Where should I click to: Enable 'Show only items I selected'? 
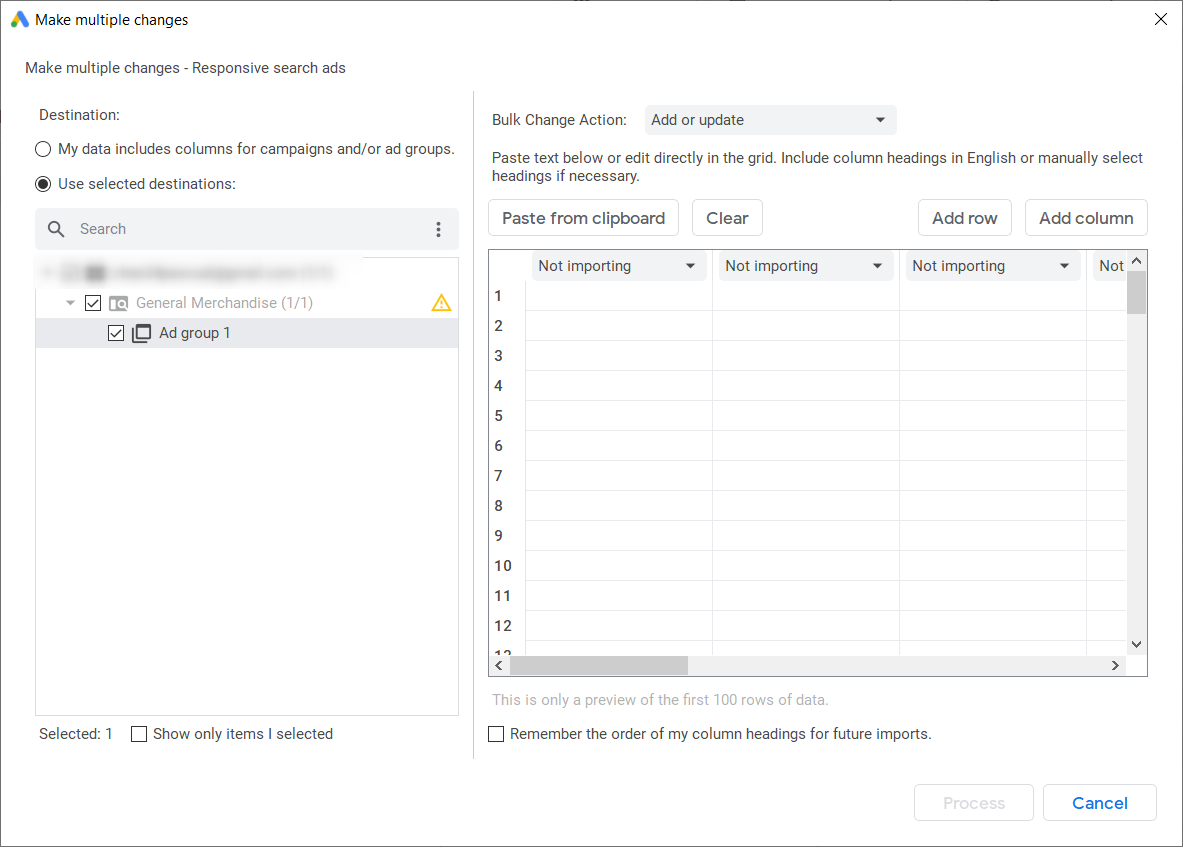139,734
